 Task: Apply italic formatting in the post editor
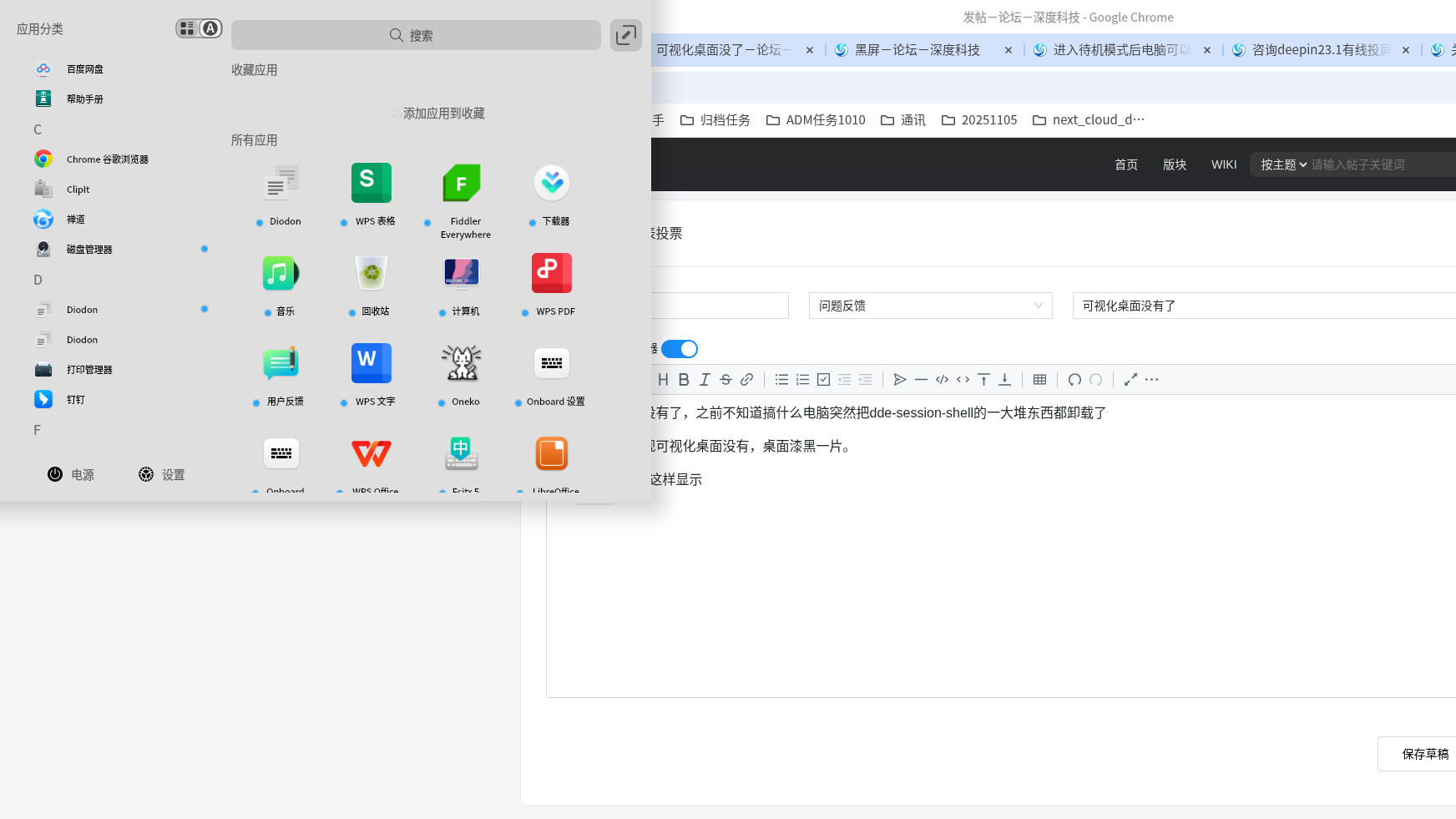[705, 380]
